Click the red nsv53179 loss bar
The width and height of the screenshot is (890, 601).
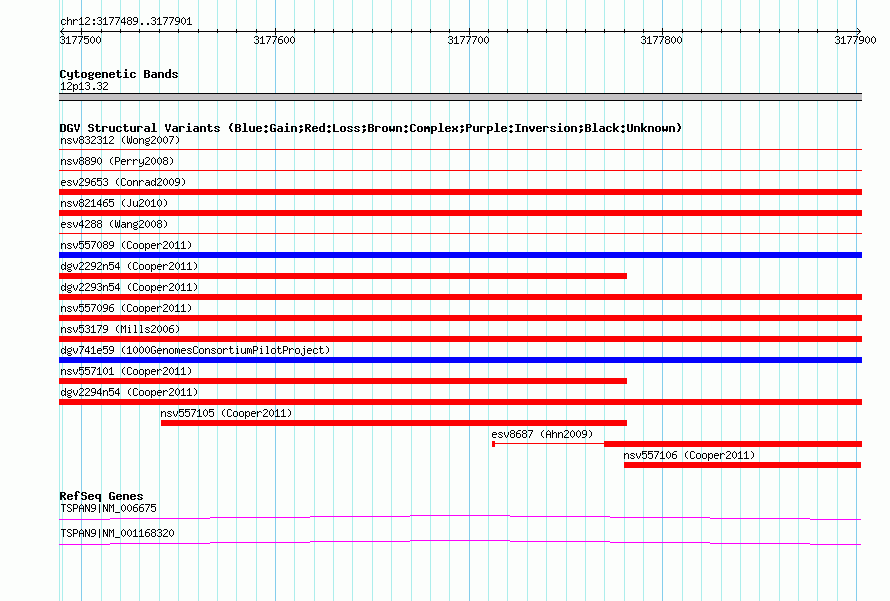point(460,339)
